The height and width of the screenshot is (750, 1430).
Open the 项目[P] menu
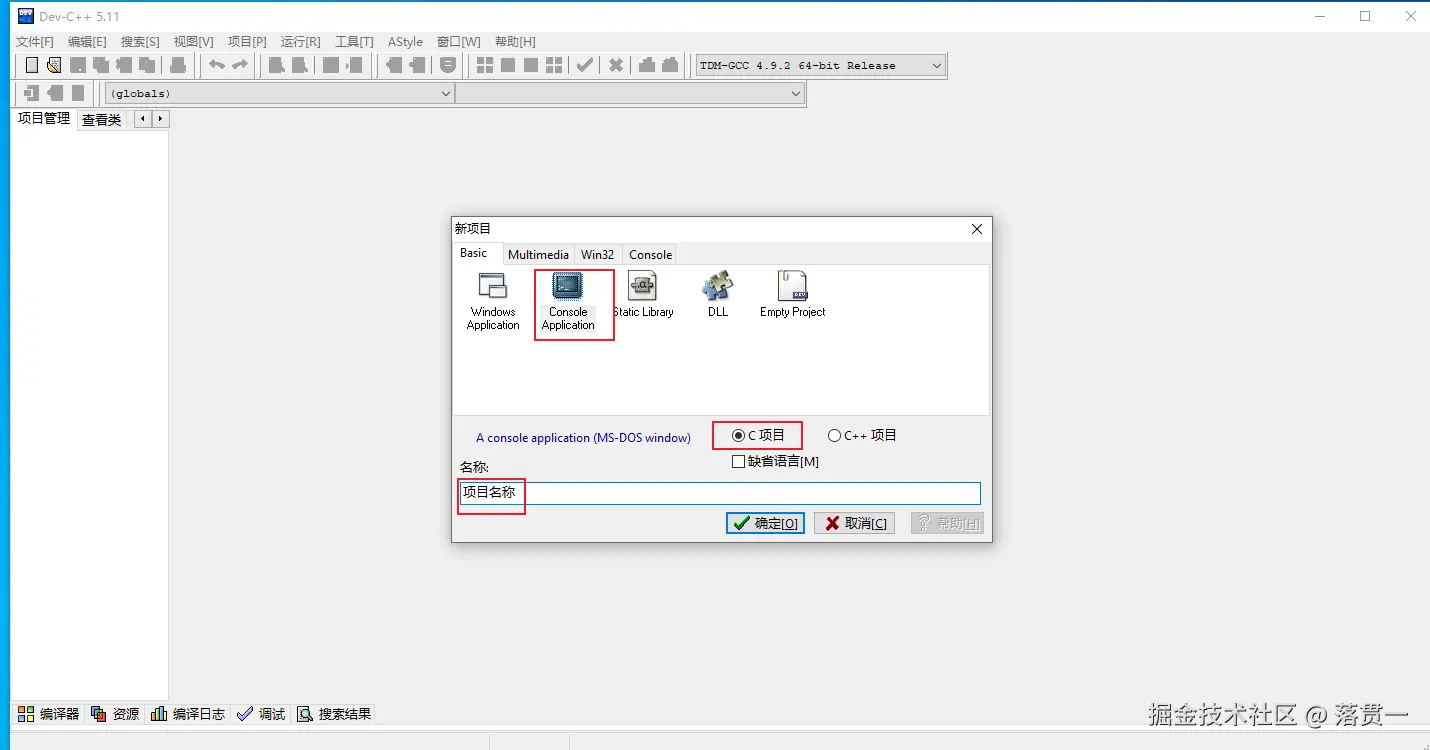[247, 41]
